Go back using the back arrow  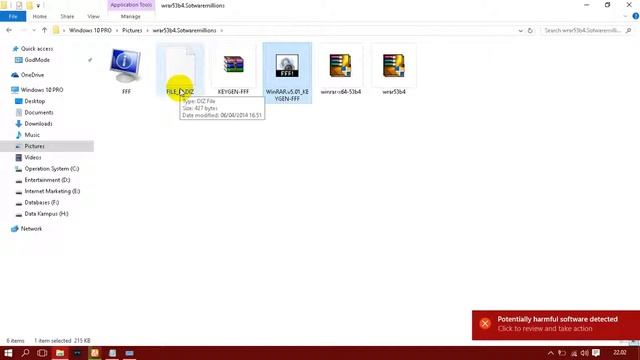coord(9,30)
